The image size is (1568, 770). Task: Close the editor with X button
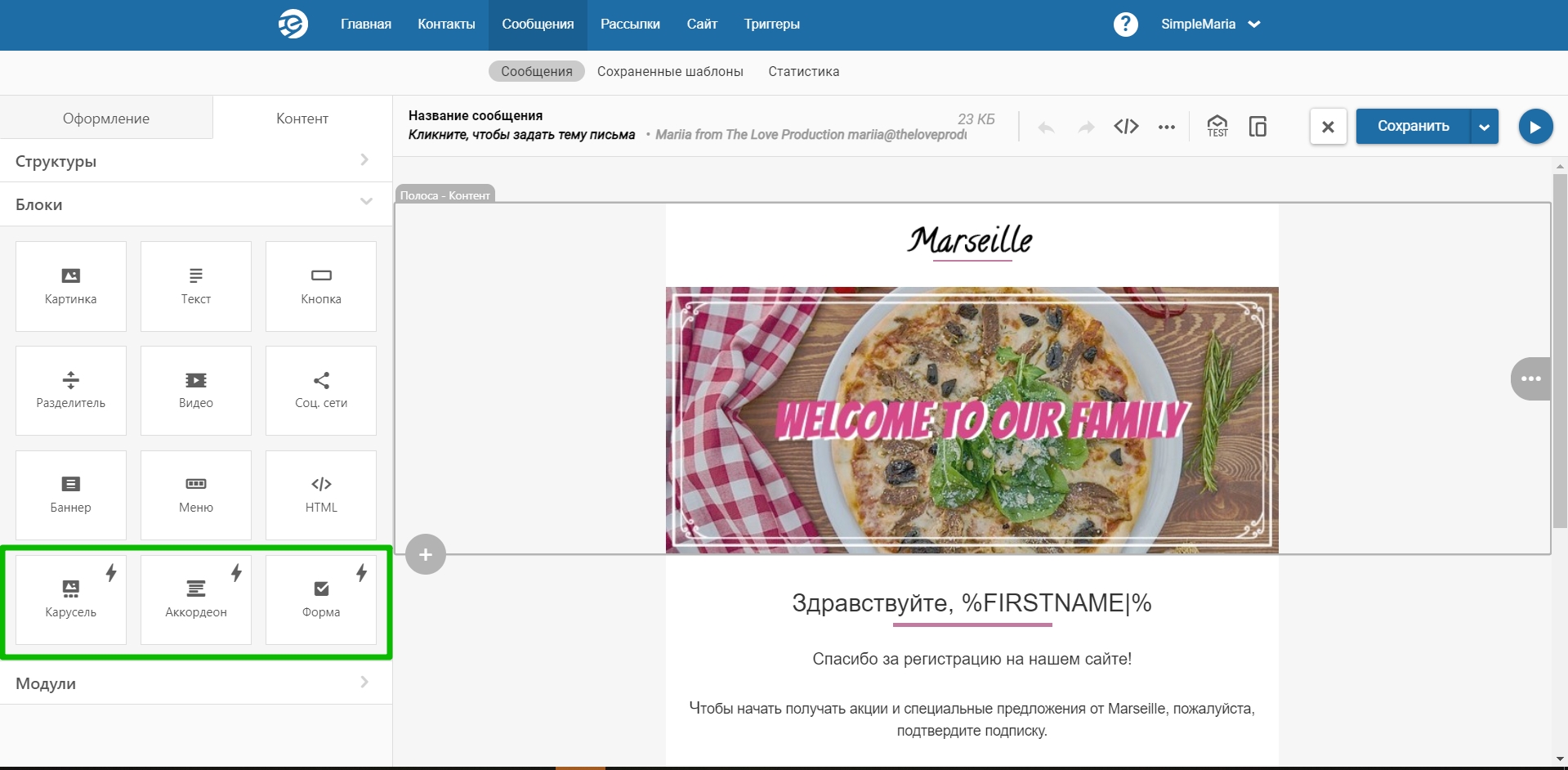pos(1328,127)
